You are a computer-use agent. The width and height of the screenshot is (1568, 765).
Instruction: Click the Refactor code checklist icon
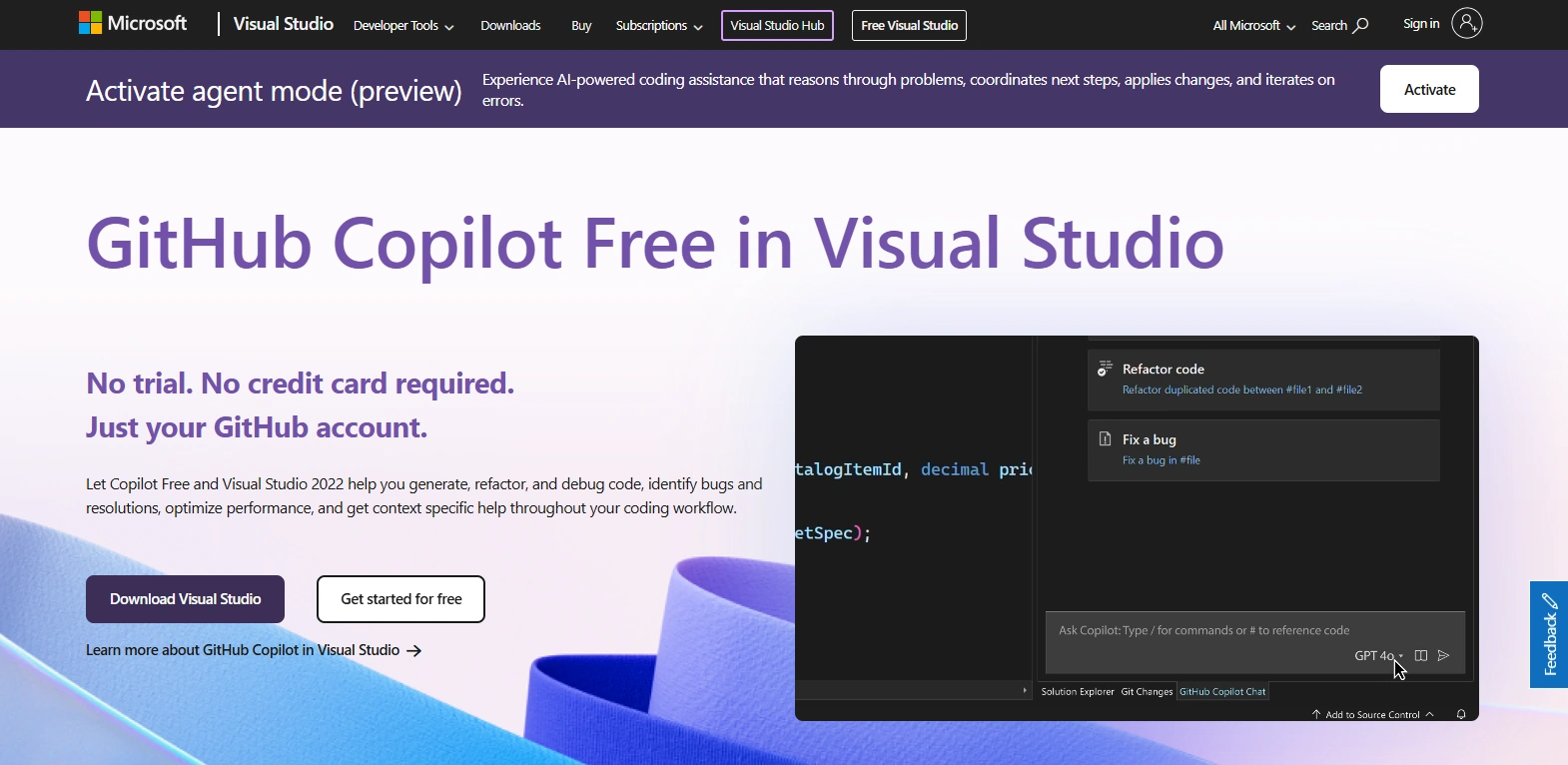pos(1105,369)
